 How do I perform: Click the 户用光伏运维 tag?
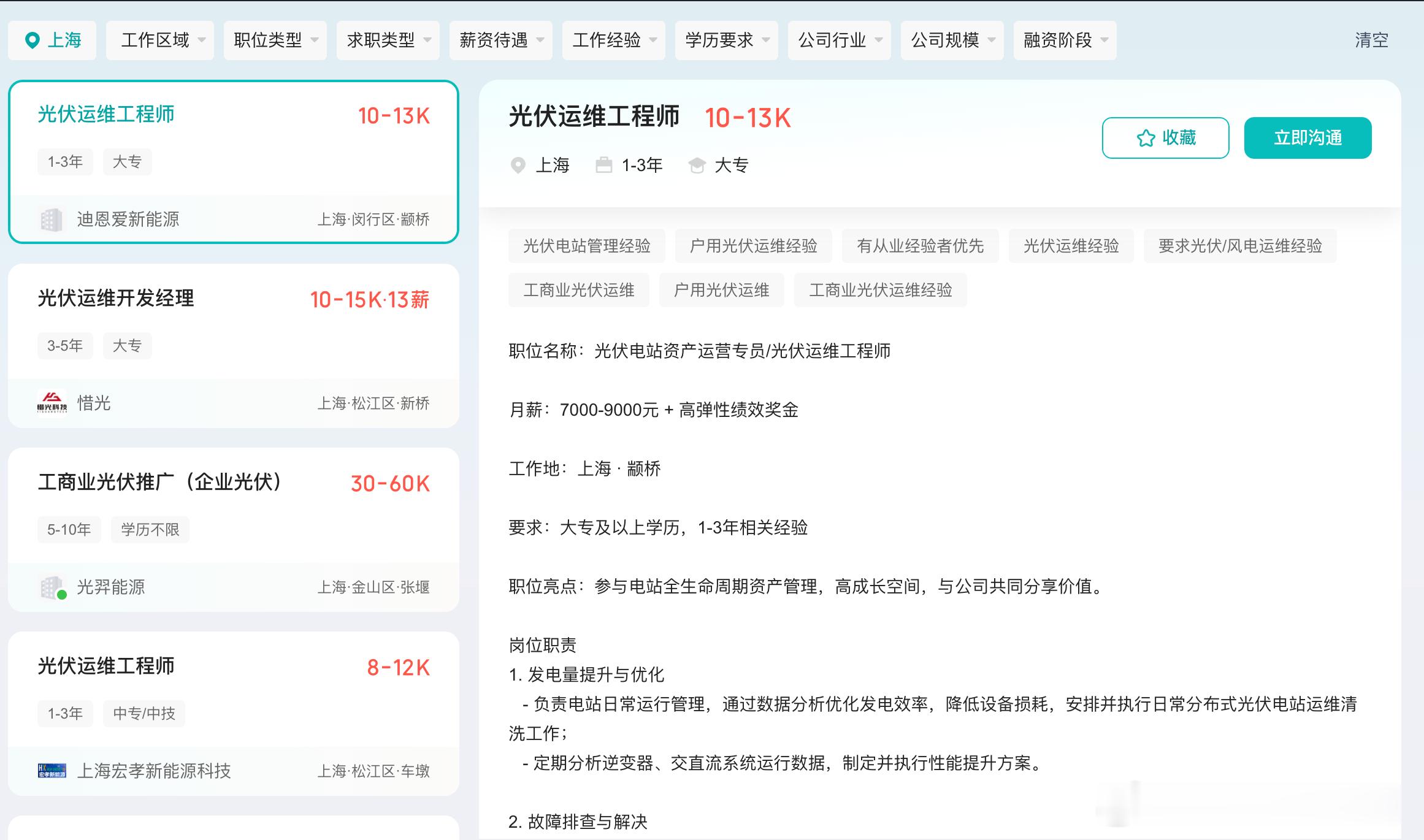[x=722, y=290]
